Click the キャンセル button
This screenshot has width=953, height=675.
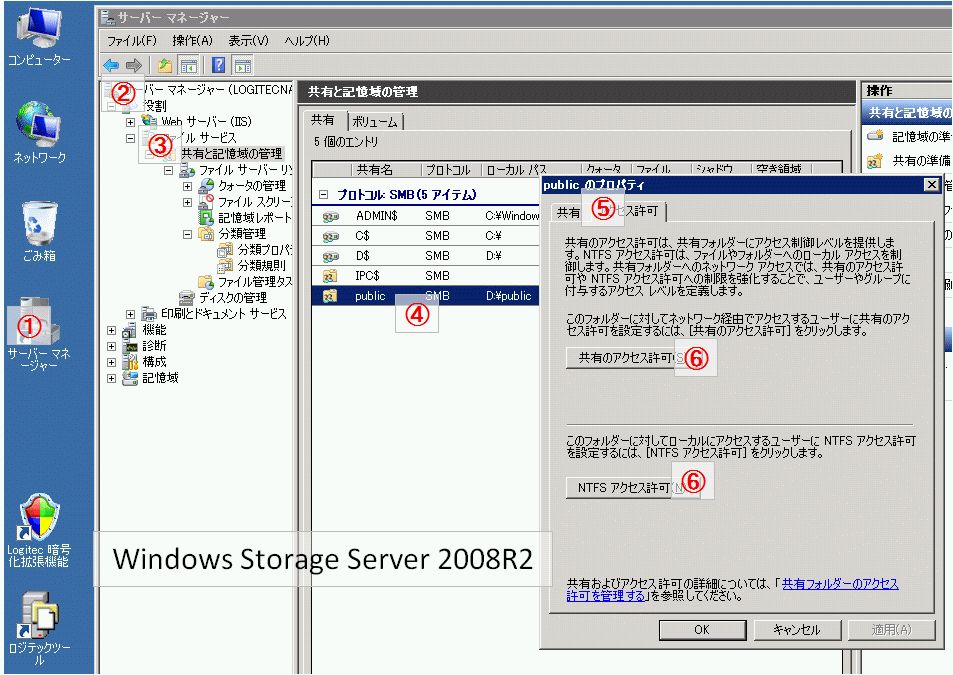click(797, 630)
